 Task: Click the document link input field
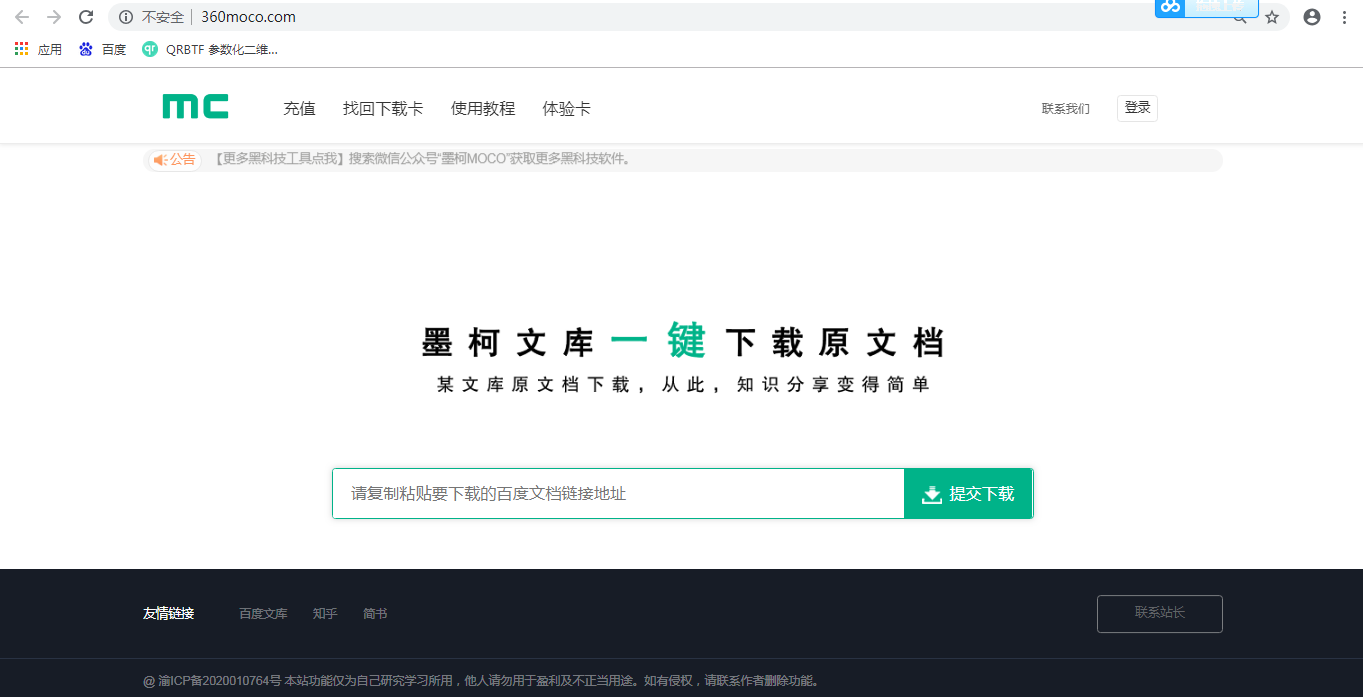617,493
